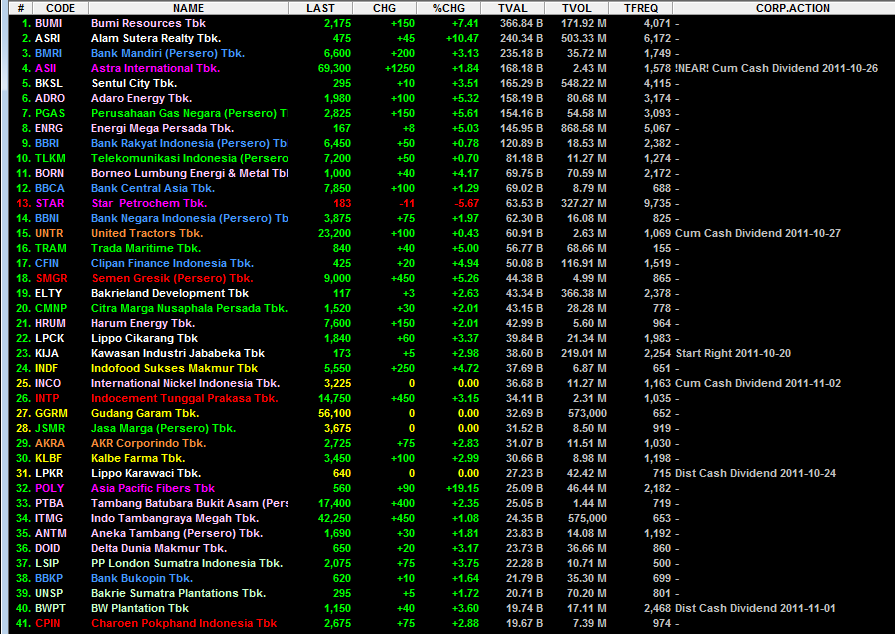Image resolution: width=895 pixels, height=634 pixels.
Task: Select the LPCK code cell
Action: pos(49,338)
